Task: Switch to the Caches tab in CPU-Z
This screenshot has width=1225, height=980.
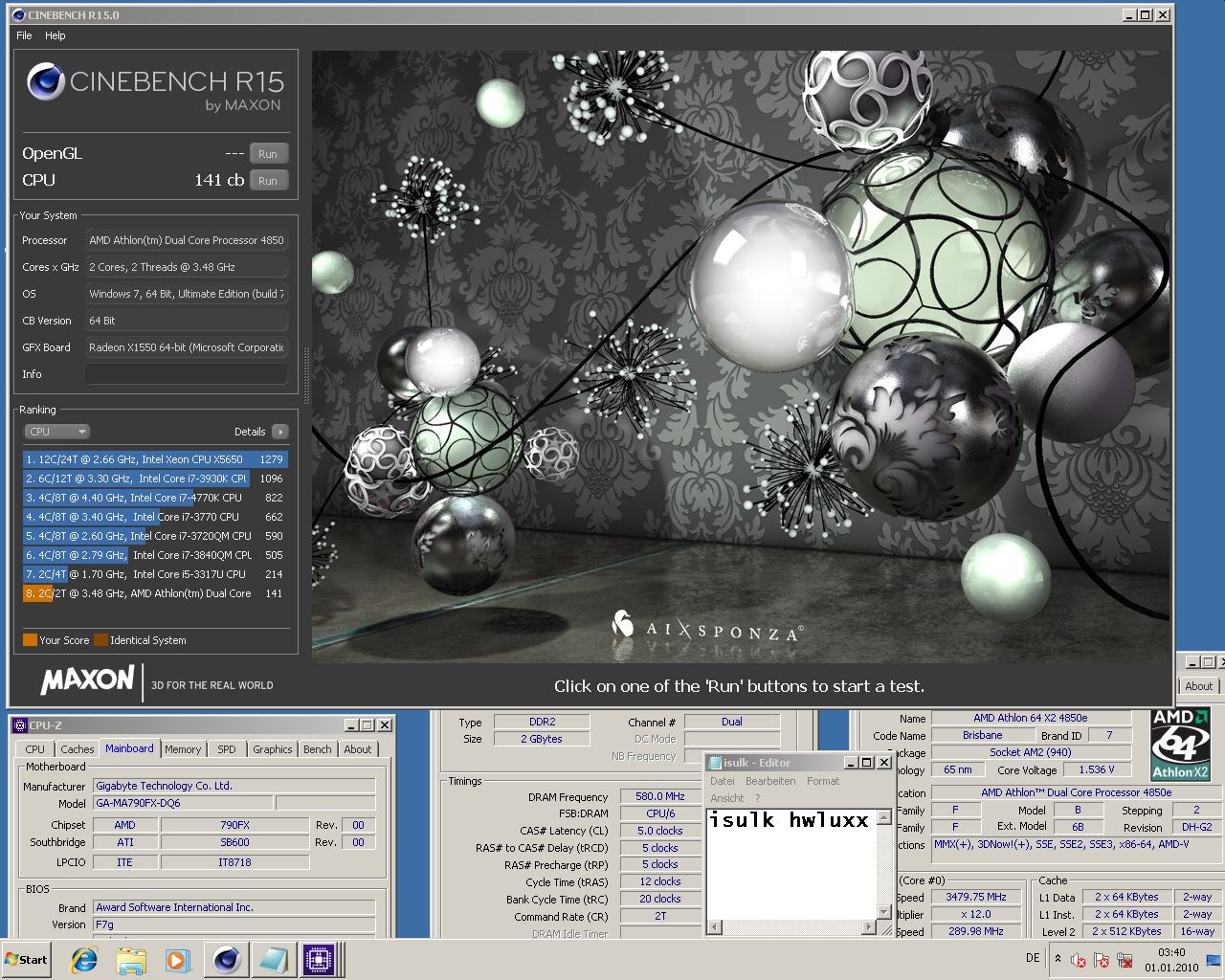Action: [78, 749]
